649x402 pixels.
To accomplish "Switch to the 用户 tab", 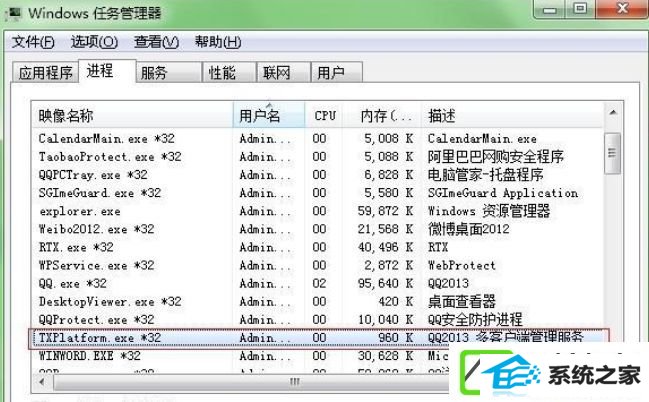I will pyautogui.click(x=337, y=72).
